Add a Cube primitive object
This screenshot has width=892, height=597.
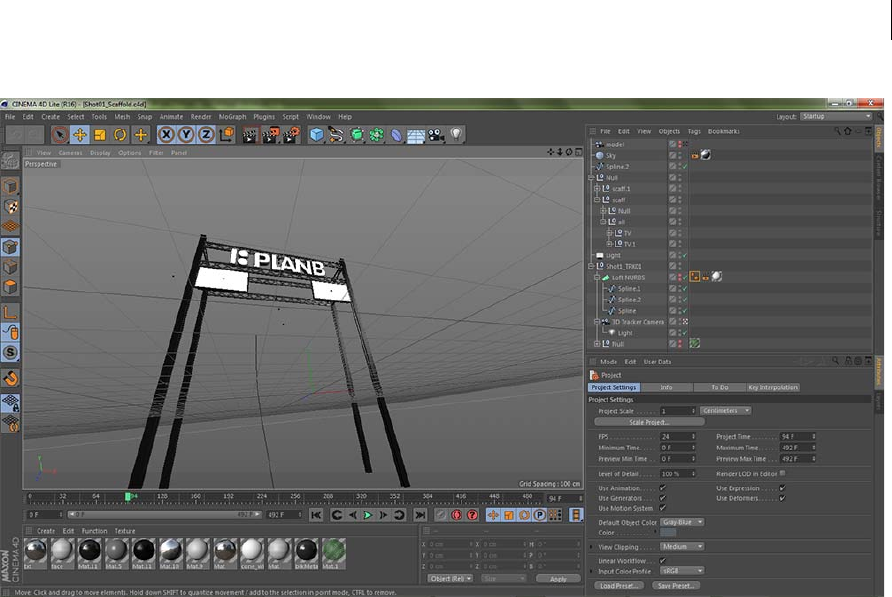pyautogui.click(x=316, y=135)
